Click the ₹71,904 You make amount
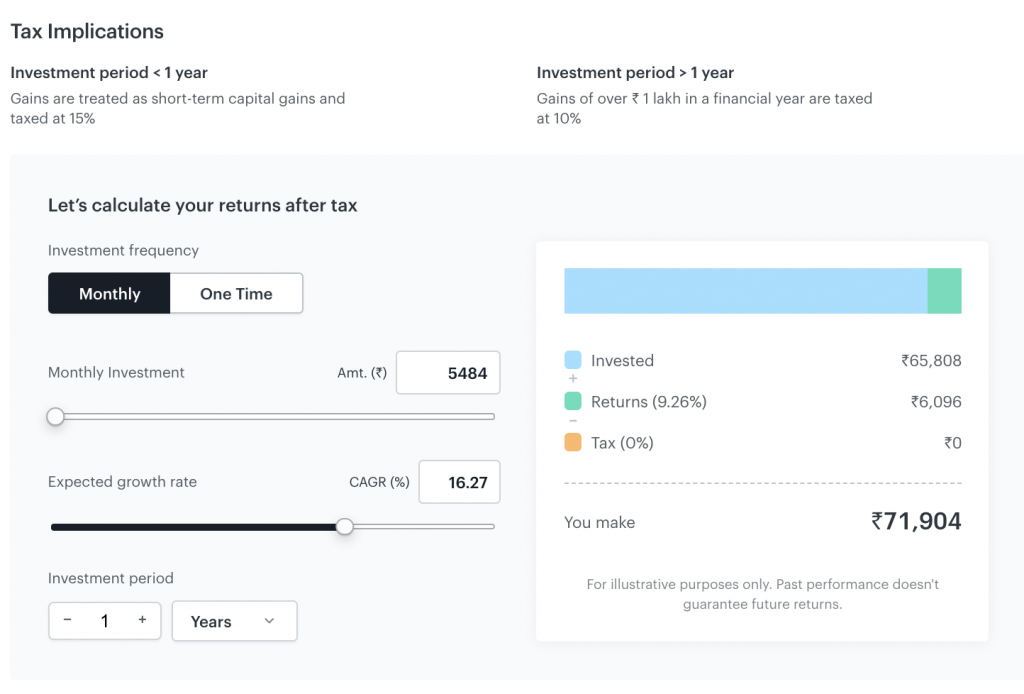 [x=916, y=521]
